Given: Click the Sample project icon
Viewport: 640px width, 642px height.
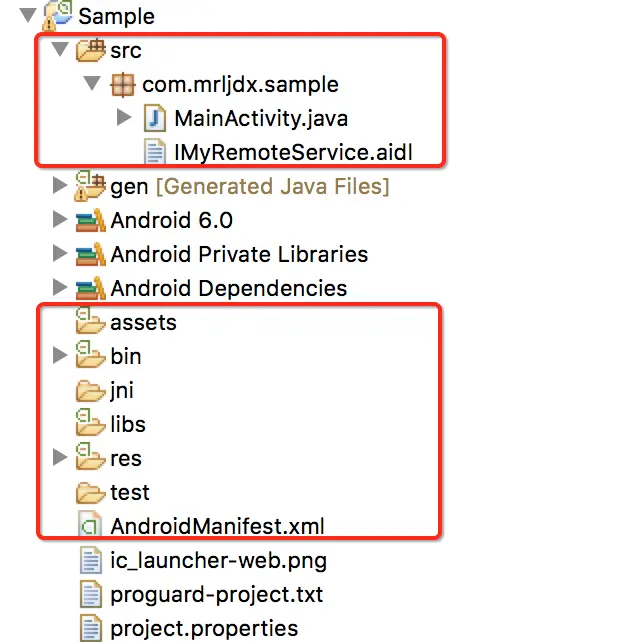Looking at the screenshot, I should 58,15.
